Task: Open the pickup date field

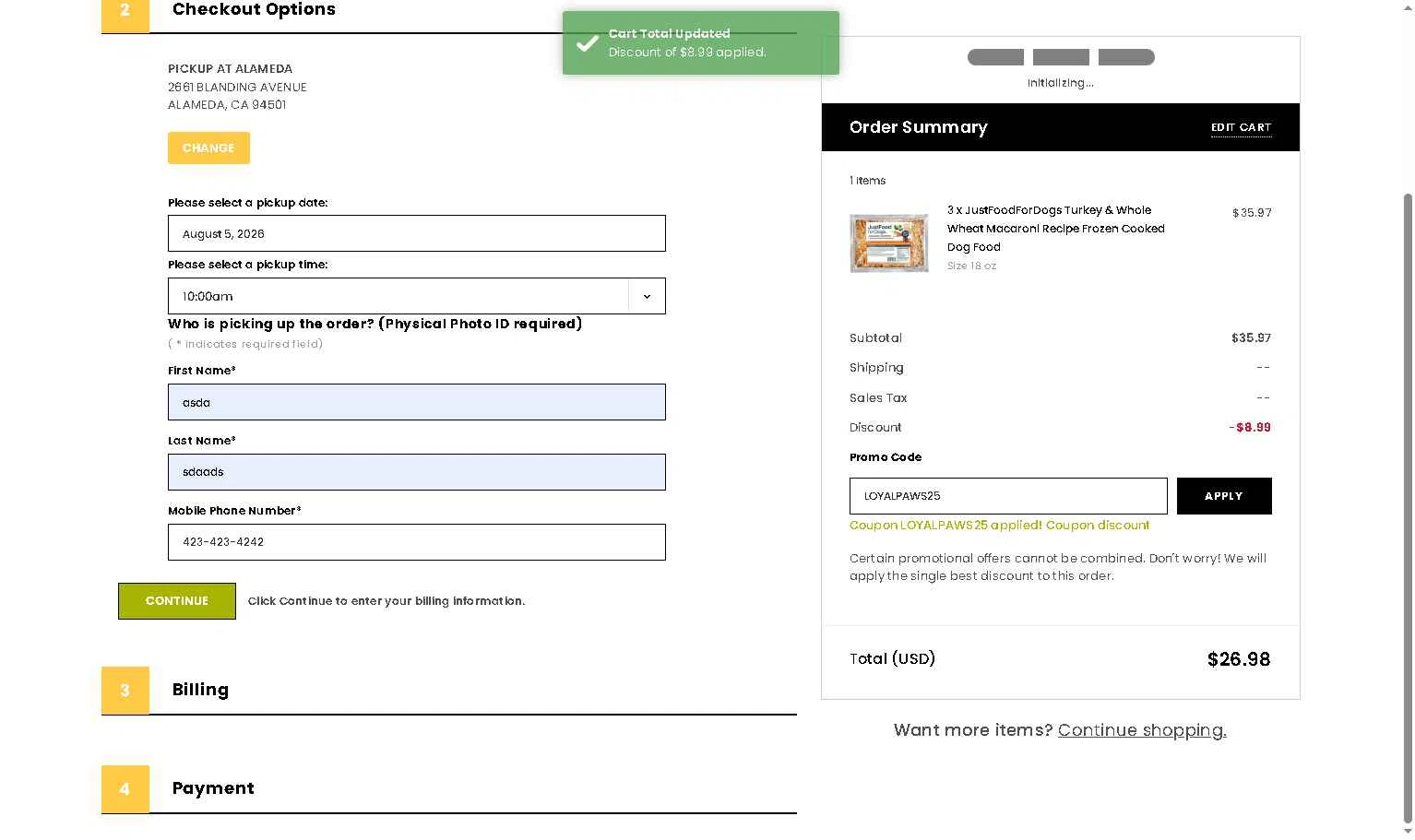Action: [416, 233]
